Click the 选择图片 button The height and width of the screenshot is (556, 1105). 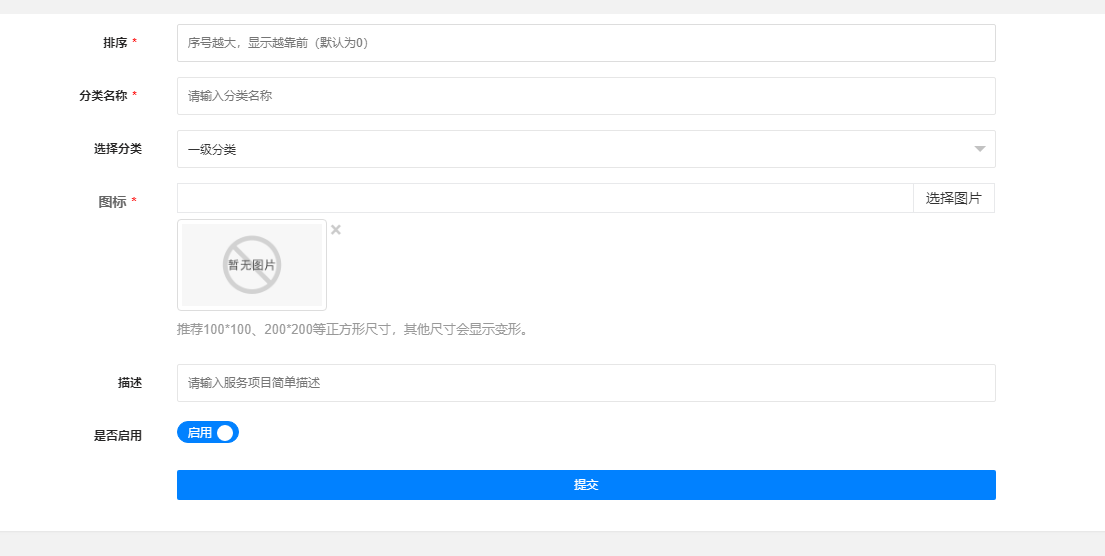953,198
